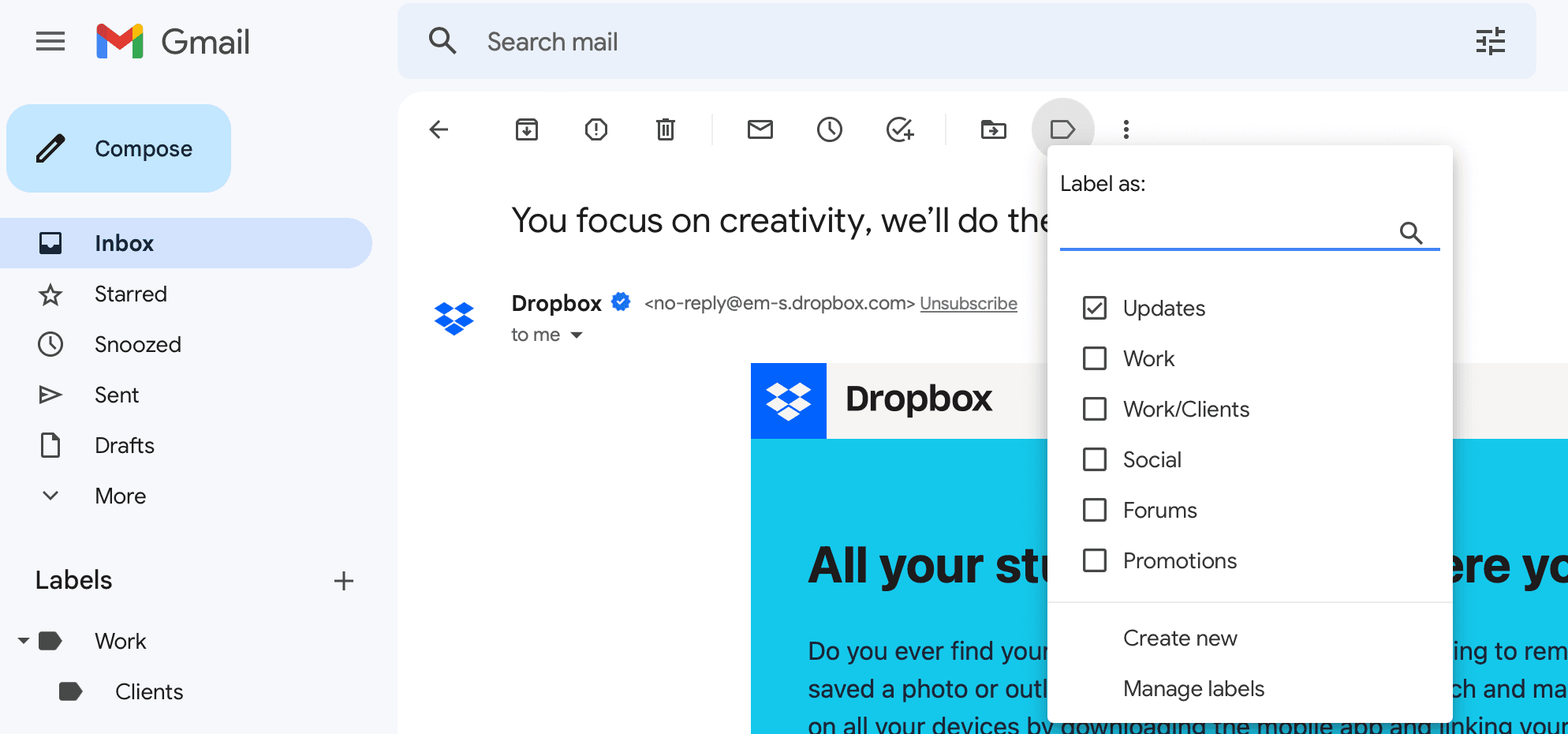Uncheck the Updates label
Screen dimensions: 1568x734
1095,308
